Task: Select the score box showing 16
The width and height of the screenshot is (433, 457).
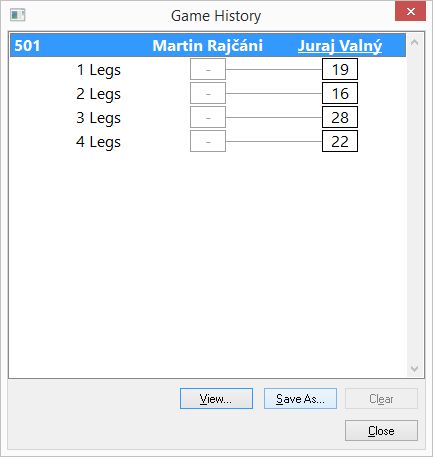Action: 340,93
